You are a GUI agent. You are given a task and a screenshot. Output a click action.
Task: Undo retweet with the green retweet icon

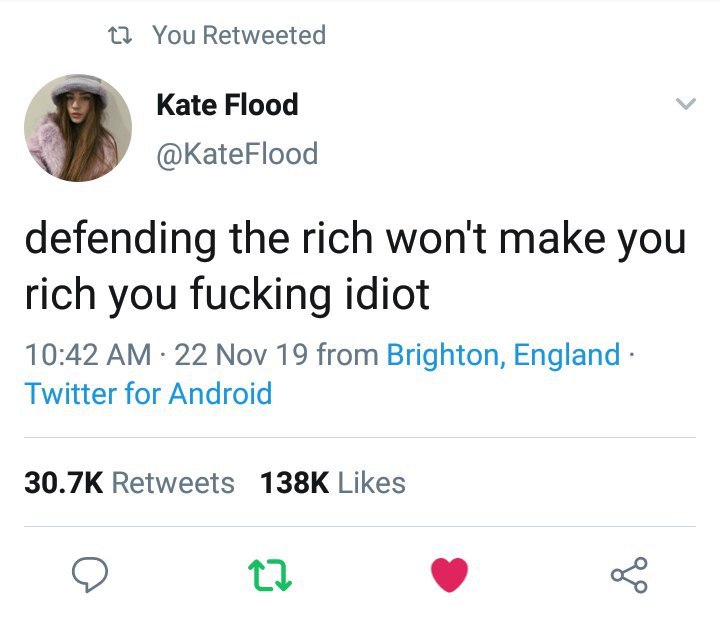point(270,574)
